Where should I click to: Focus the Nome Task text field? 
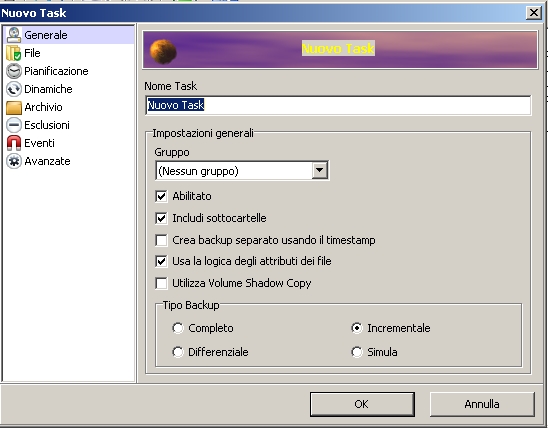(x=338, y=105)
